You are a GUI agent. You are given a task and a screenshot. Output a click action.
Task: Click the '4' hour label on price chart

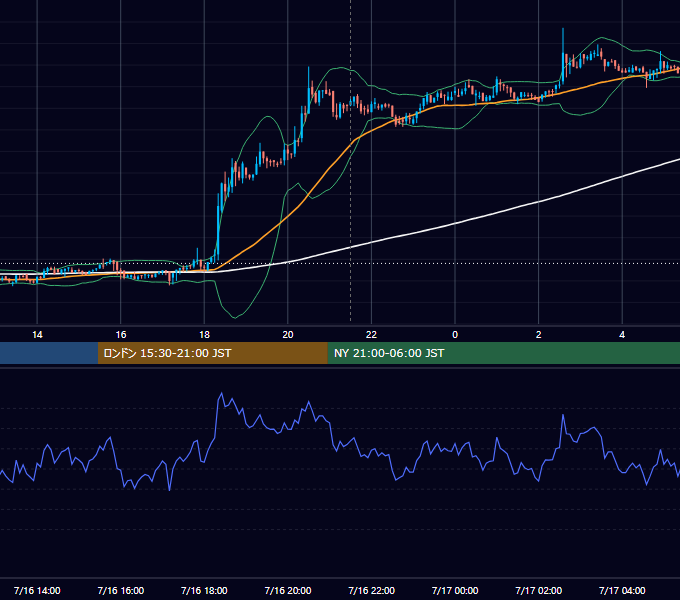pyautogui.click(x=622, y=335)
